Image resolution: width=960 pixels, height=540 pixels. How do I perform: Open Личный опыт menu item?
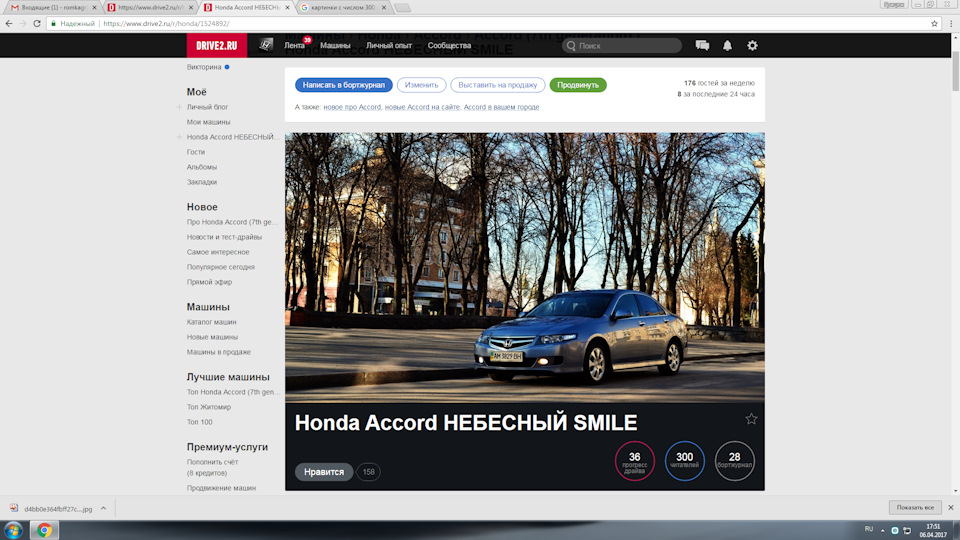tap(389, 45)
